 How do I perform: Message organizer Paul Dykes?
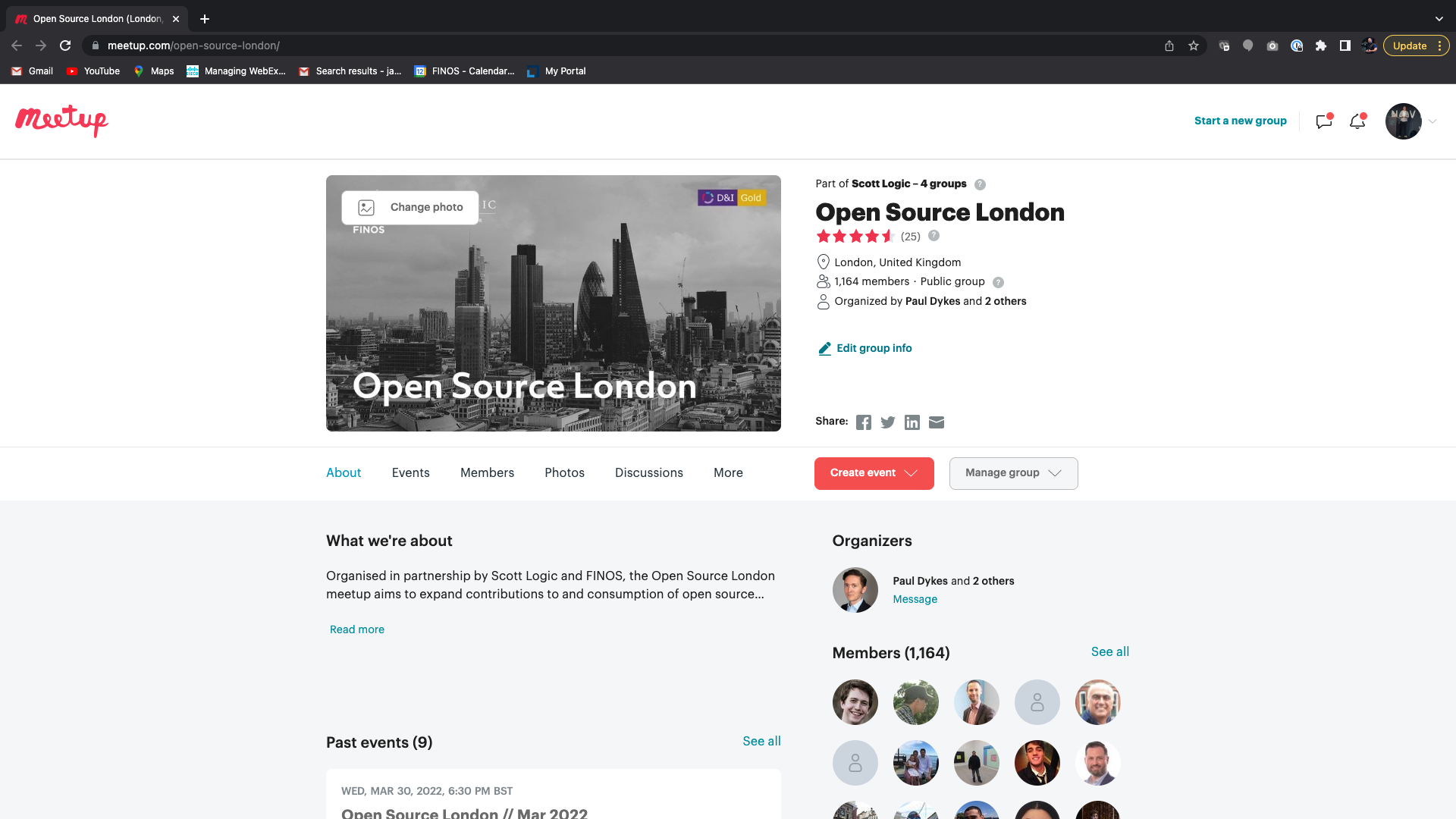pyautogui.click(x=915, y=599)
